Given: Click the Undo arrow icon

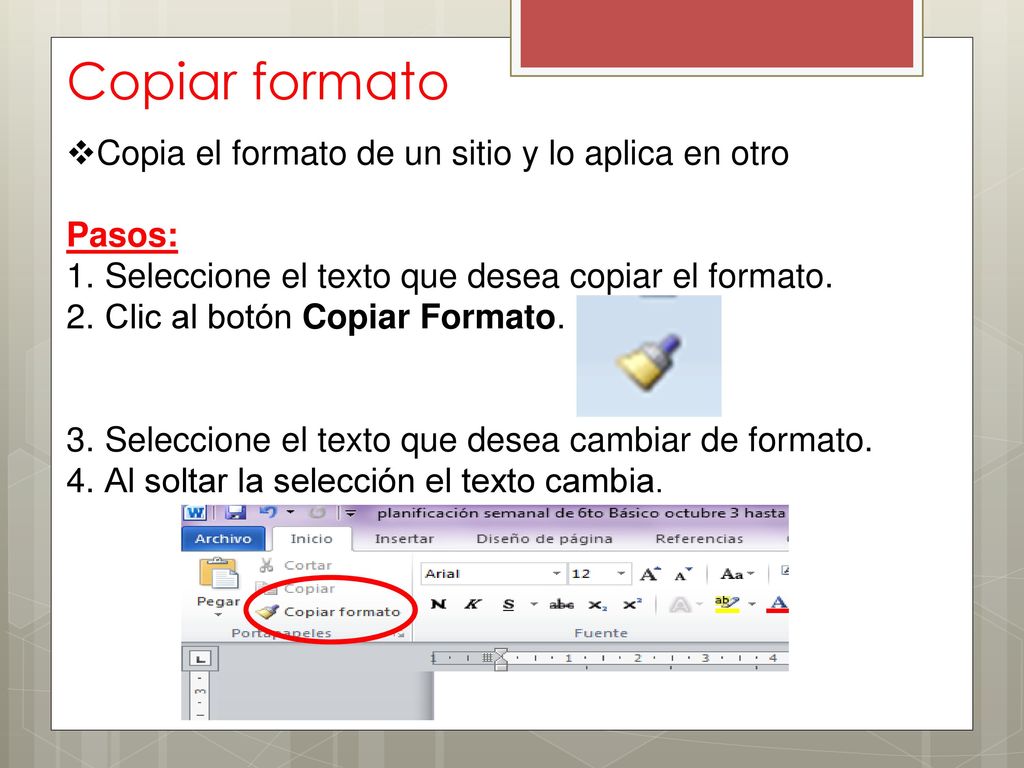Looking at the screenshot, I should click(268, 513).
